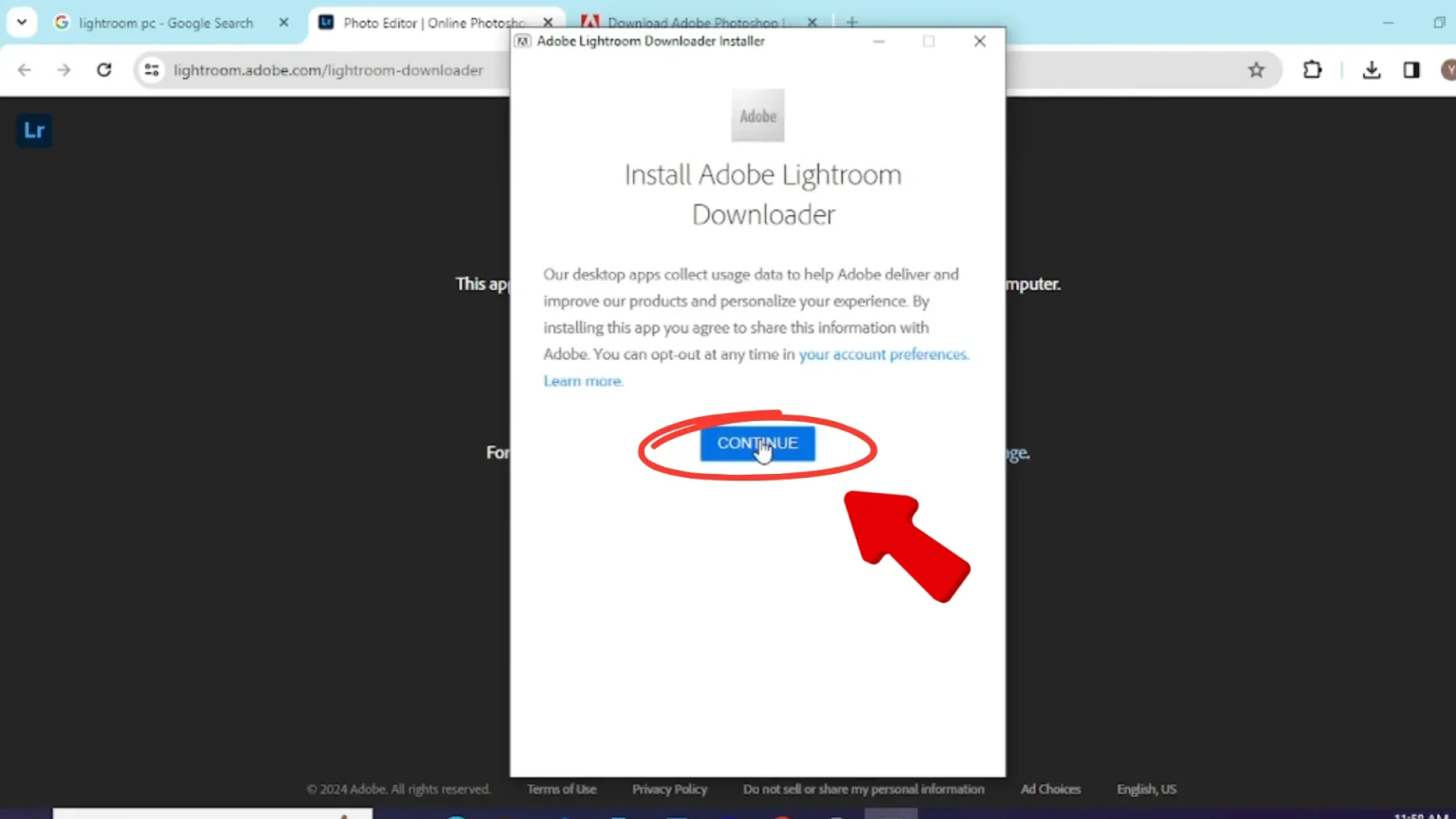Open the Privacy Policy footer link
The image size is (1456, 819).
click(x=669, y=789)
